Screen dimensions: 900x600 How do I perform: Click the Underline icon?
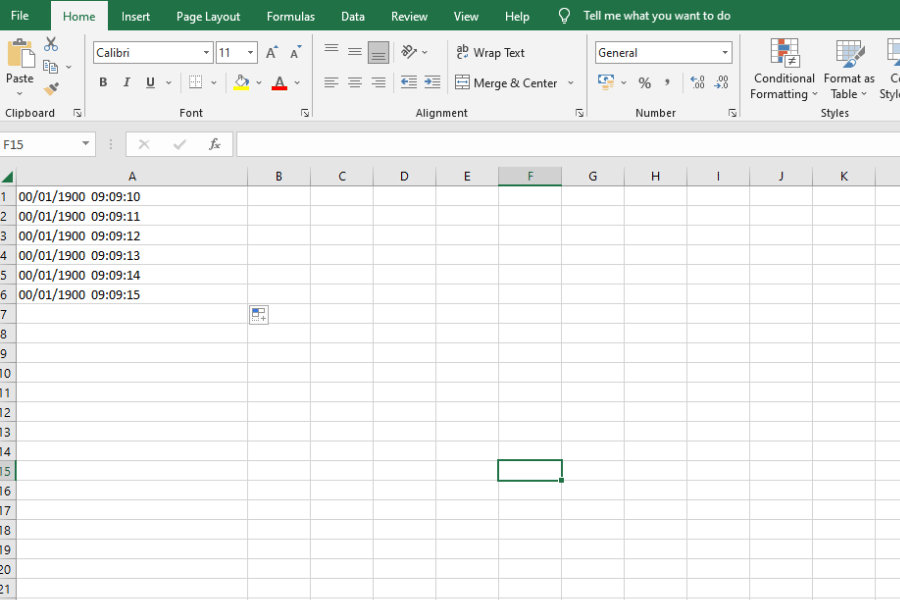(x=149, y=82)
